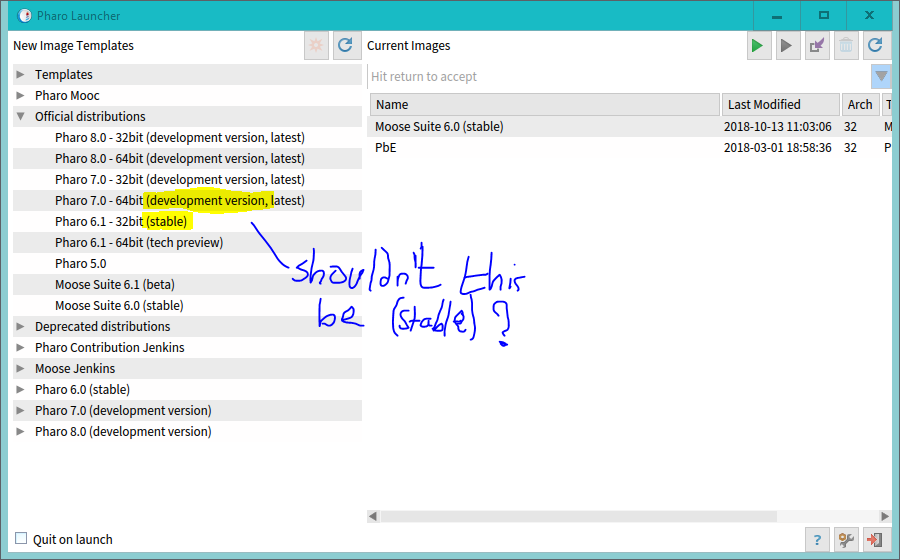Launch image without settings using gray play button
The image size is (900, 560).
pos(787,45)
